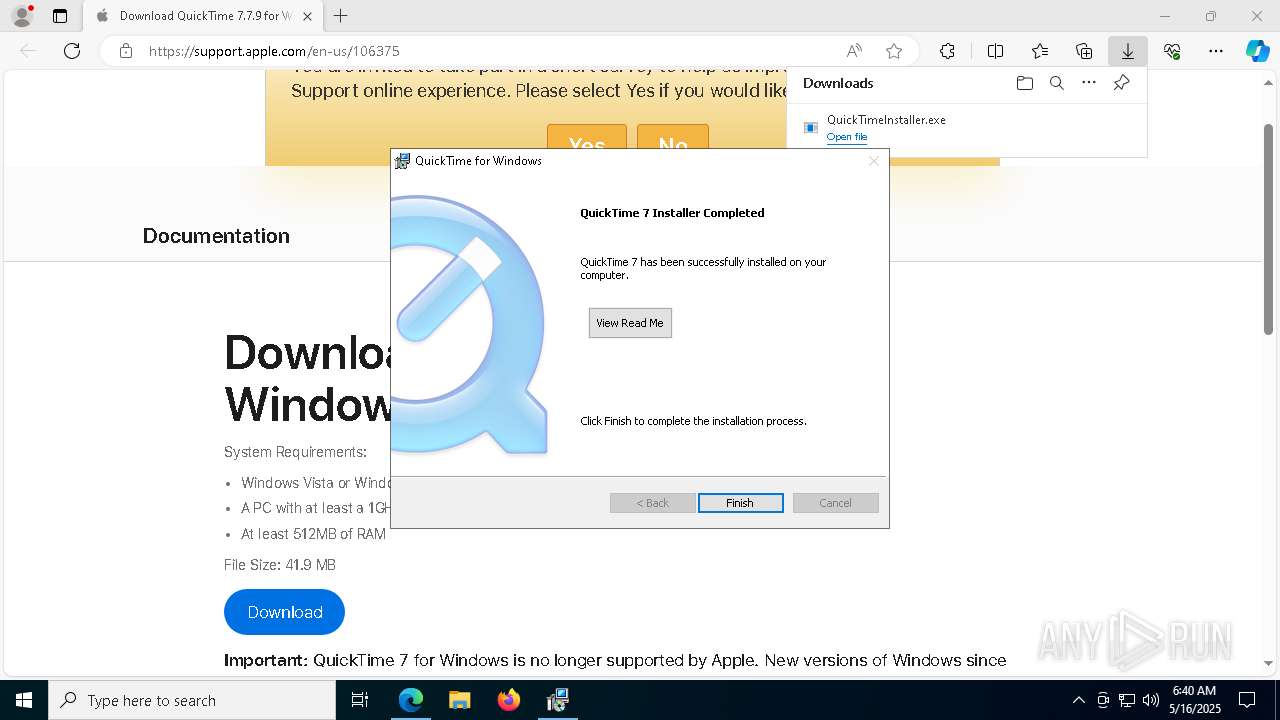Click the taskbar search box
1280x720 pixels.
[192, 700]
